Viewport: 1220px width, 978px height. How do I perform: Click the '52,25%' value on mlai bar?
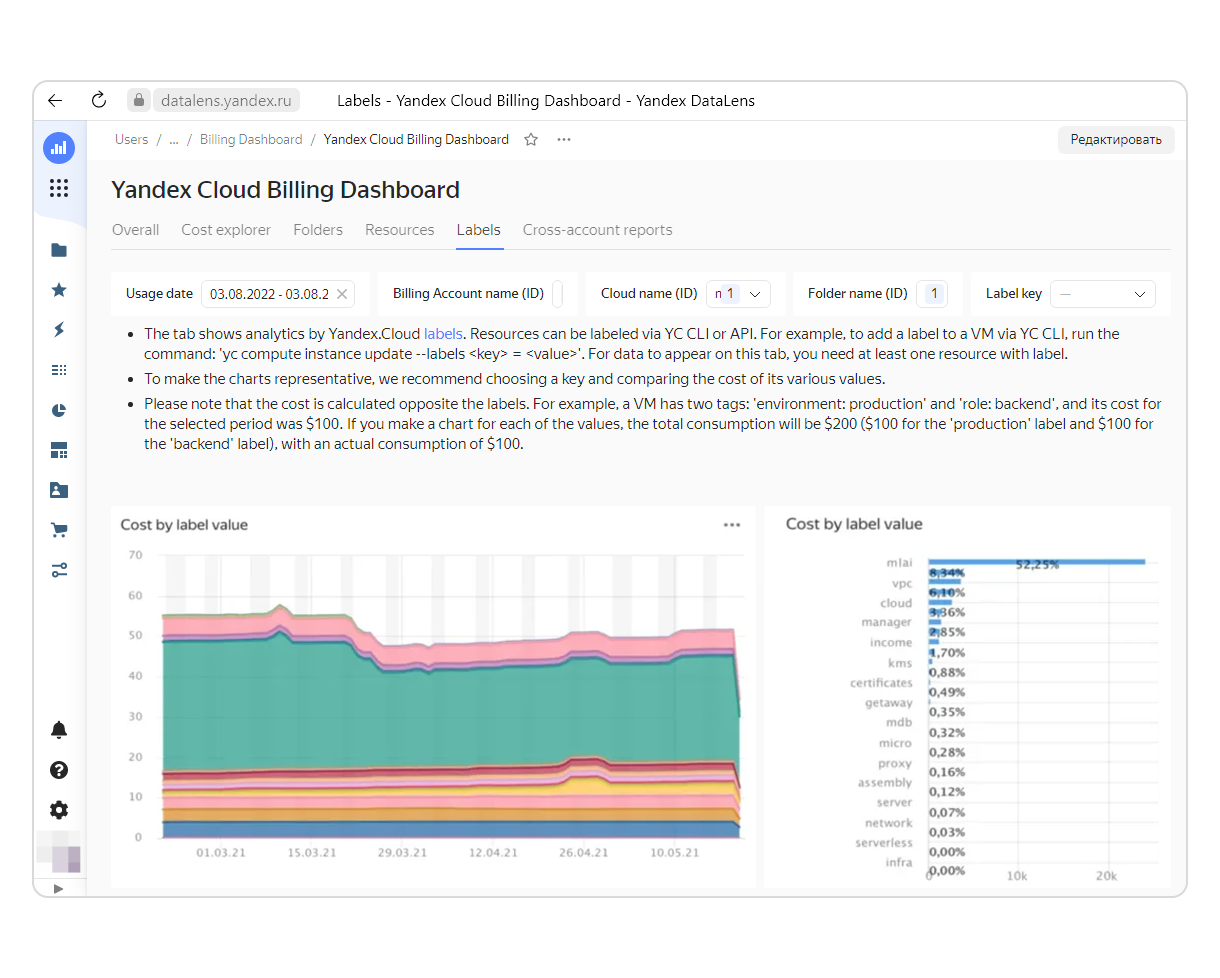(1037, 564)
